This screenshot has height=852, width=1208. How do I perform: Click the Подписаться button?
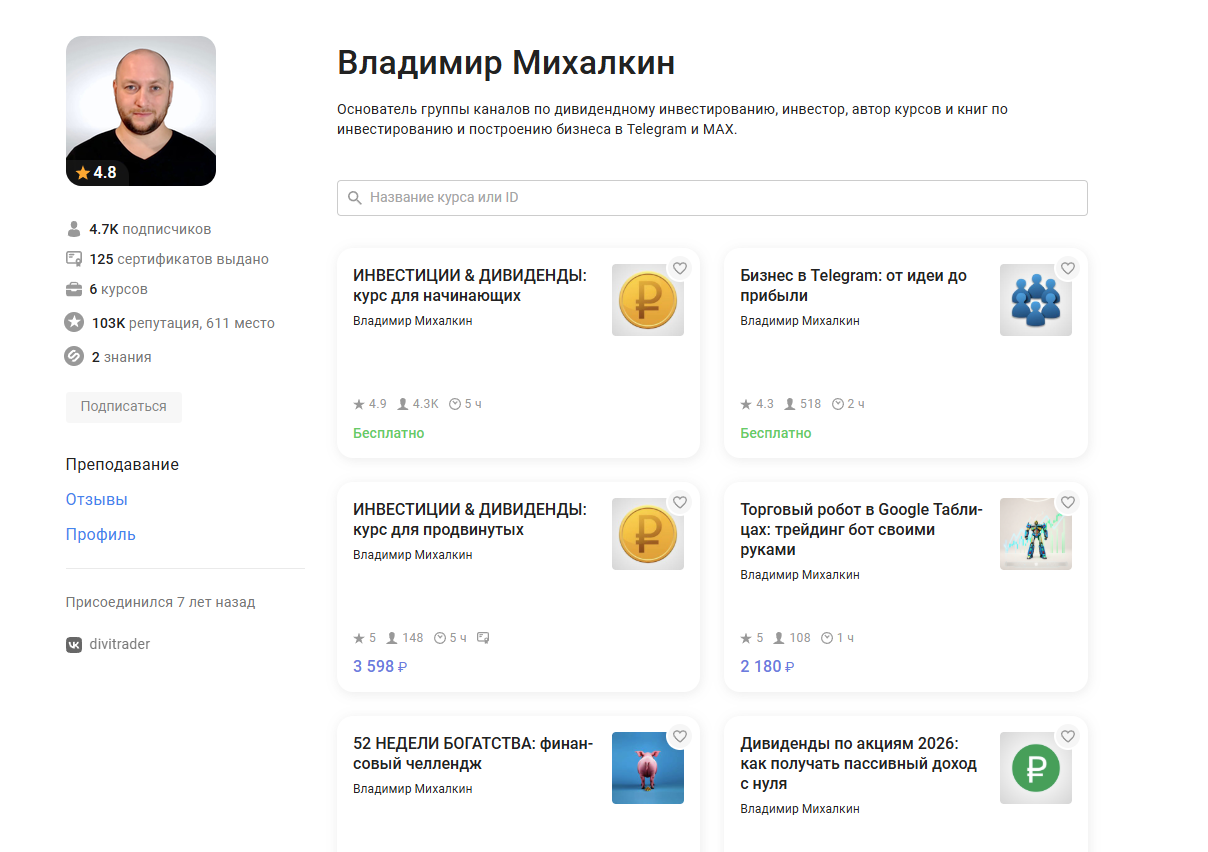[x=124, y=407]
